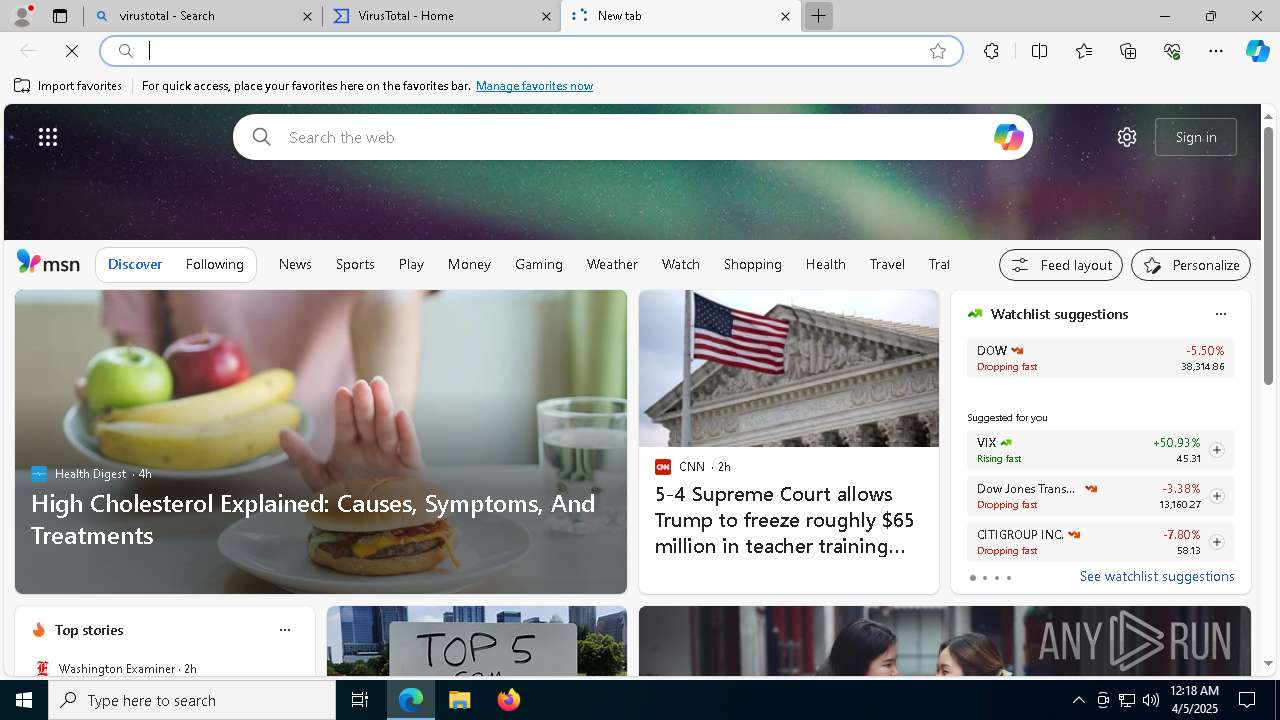Open the TOP 5 sign story thumbnail
The height and width of the screenshot is (720, 1280).
tap(477, 641)
